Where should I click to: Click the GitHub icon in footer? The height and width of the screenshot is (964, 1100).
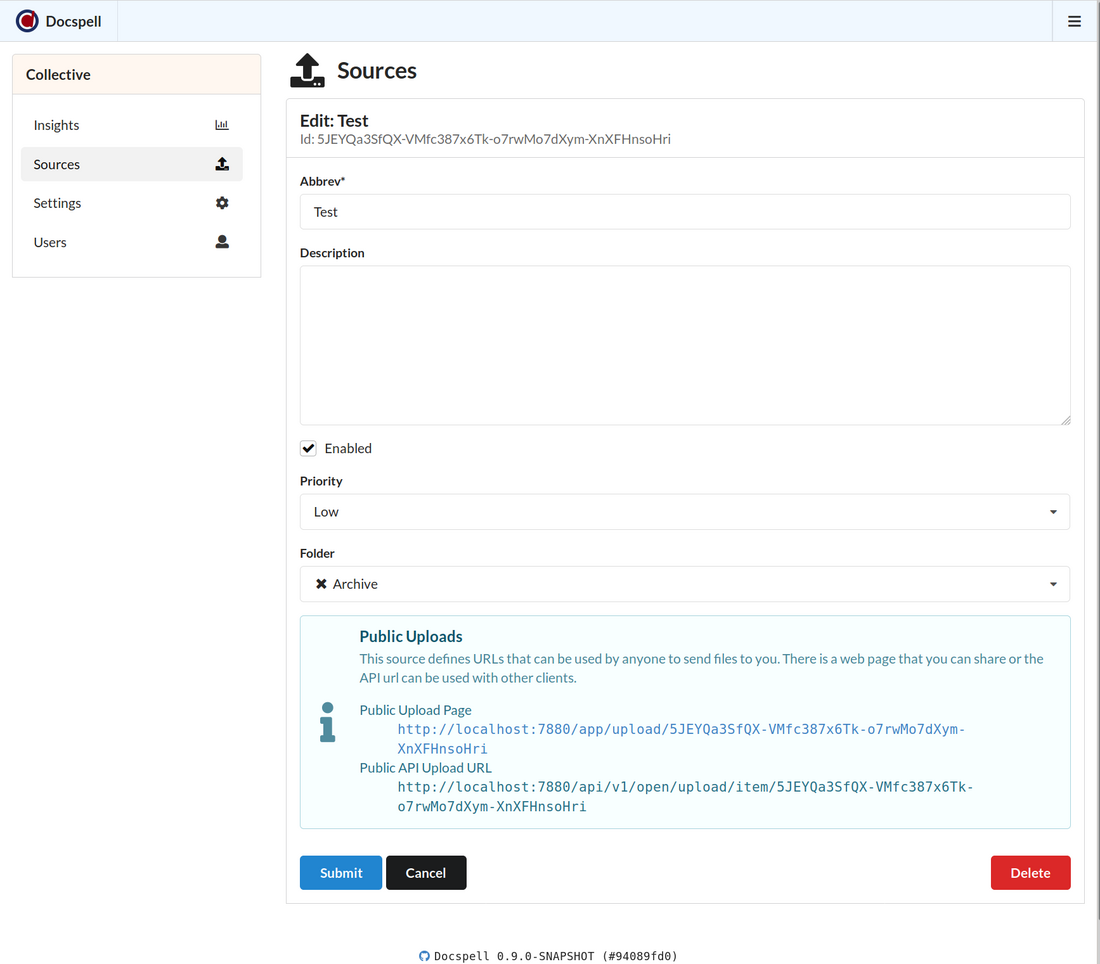pos(424,956)
